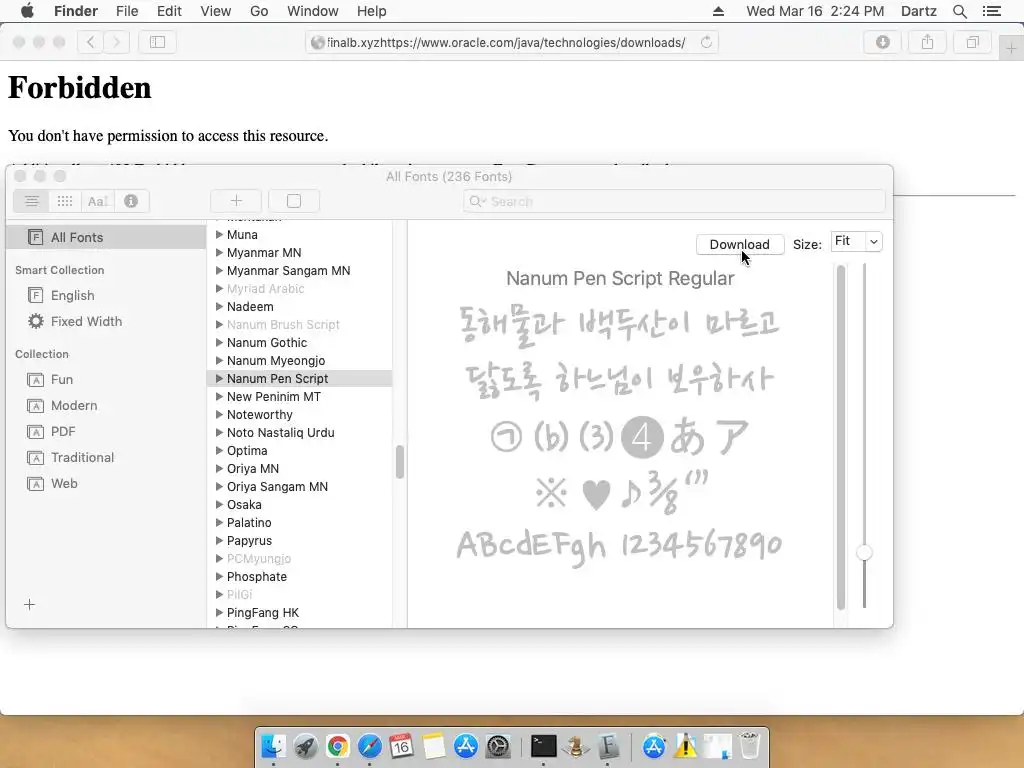
Task: Open the File menu
Action: pyautogui.click(x=127, y=11)
